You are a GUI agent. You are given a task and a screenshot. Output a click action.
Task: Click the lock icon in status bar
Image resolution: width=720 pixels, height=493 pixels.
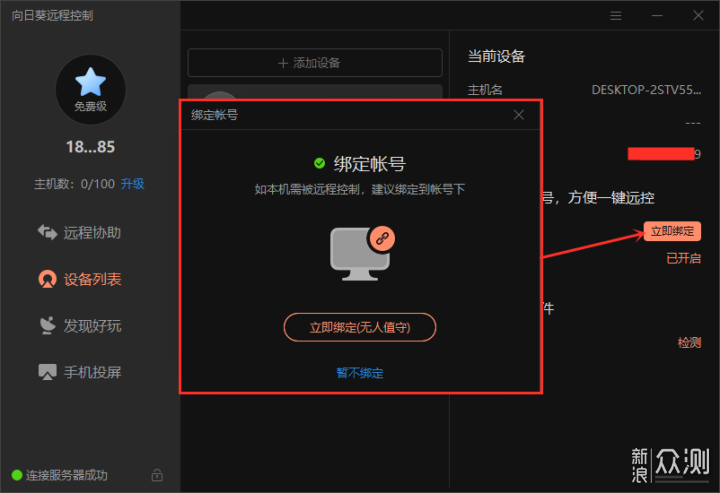click(x=157, y=475)
